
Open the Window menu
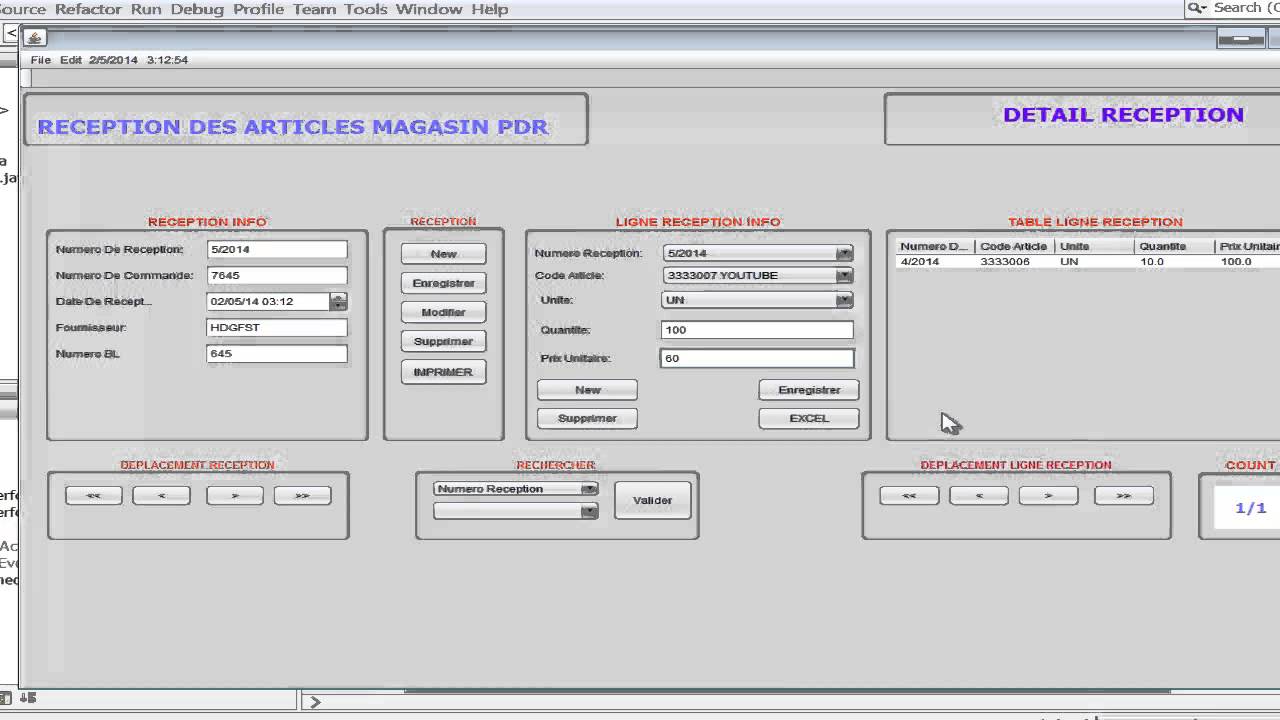click(x=429, y=9)
